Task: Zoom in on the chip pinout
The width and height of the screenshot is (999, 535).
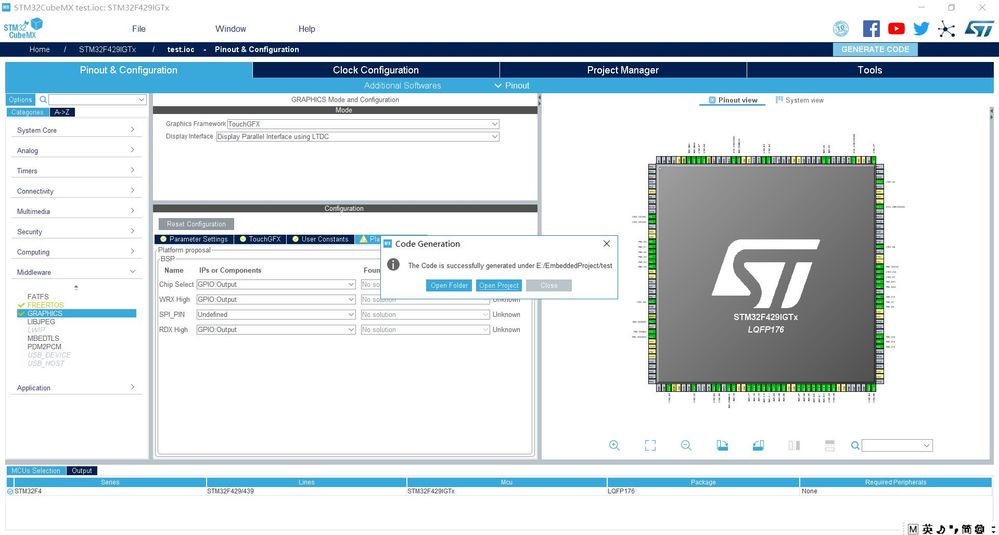Action: click(614, 445)
